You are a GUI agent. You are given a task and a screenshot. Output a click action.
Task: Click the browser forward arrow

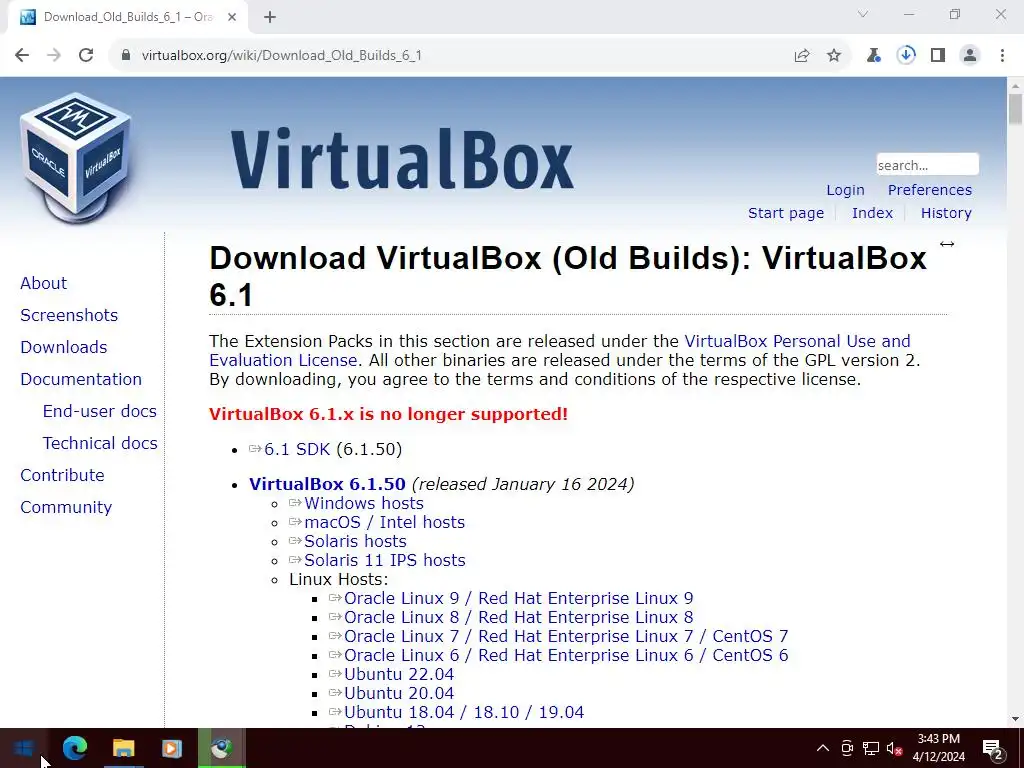click(x=54, y=56)
